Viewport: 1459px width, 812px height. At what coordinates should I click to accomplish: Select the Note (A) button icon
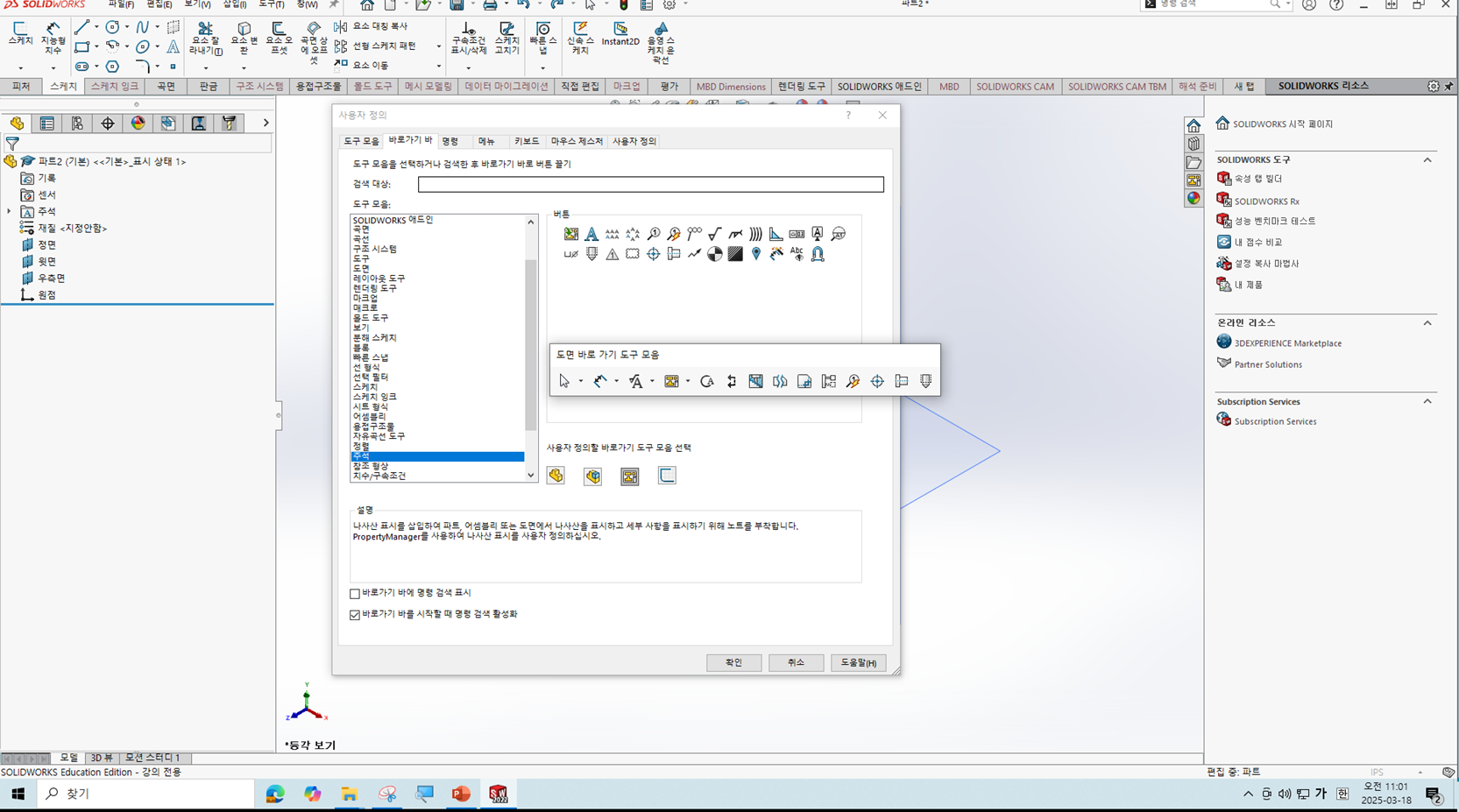[x=591, y=234]
